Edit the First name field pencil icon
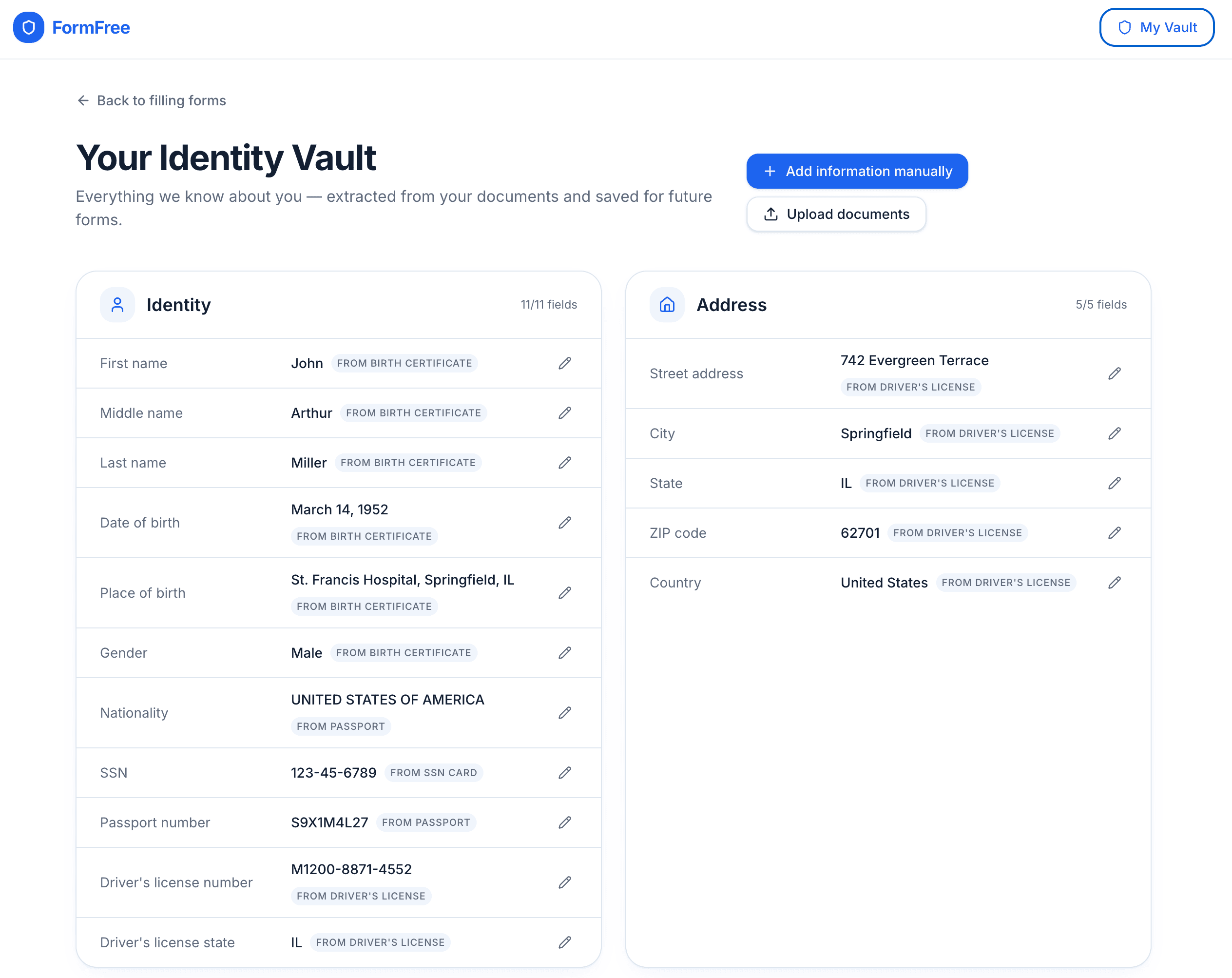This screenshot has height=978, width=1232. pos(564,364)
